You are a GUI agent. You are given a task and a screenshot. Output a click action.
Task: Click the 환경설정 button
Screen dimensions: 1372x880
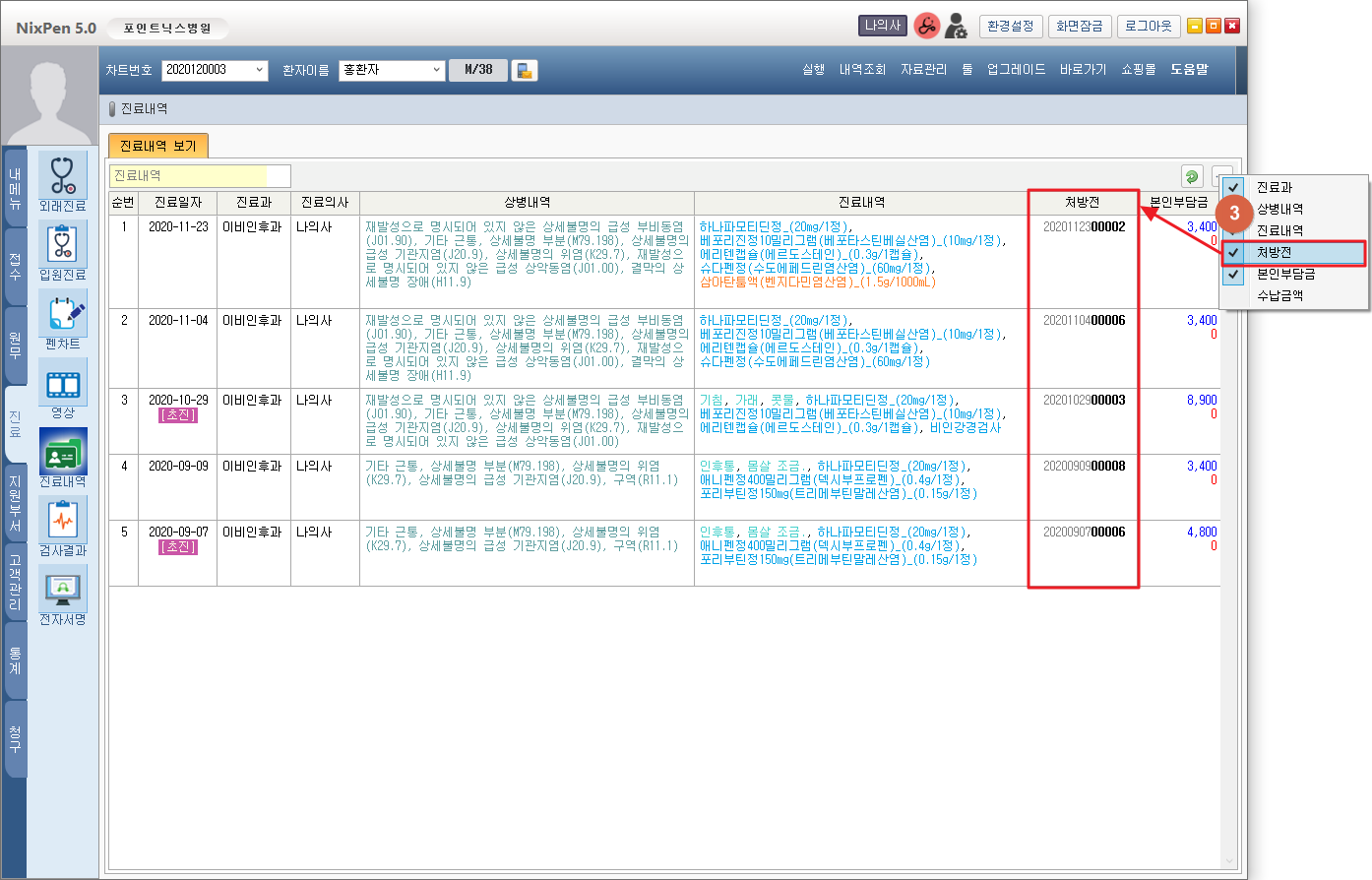point(1011,27)
